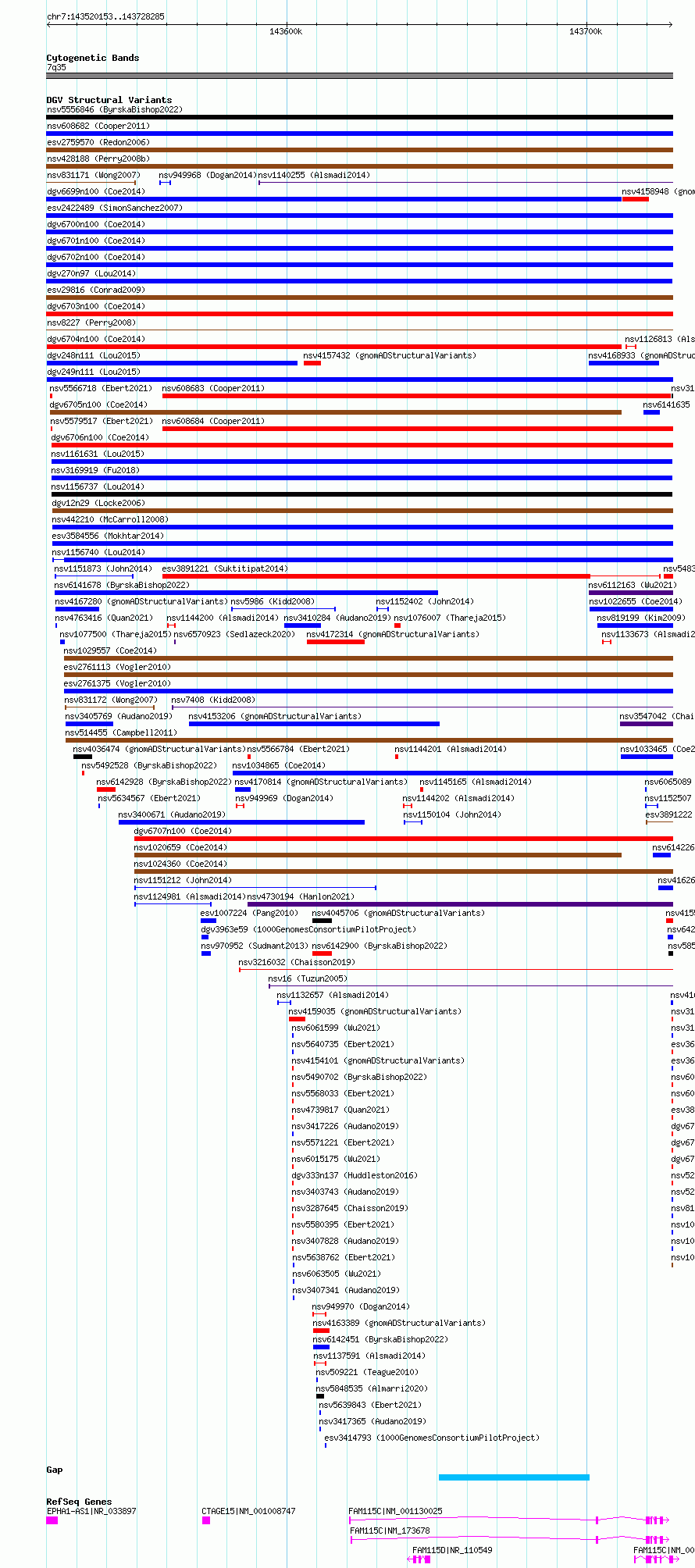The height and width of the screenshot is (1568, 695).
Task: Click the chr7:143520153..143728285 coordinate label
Action: (x=105, y=16)
